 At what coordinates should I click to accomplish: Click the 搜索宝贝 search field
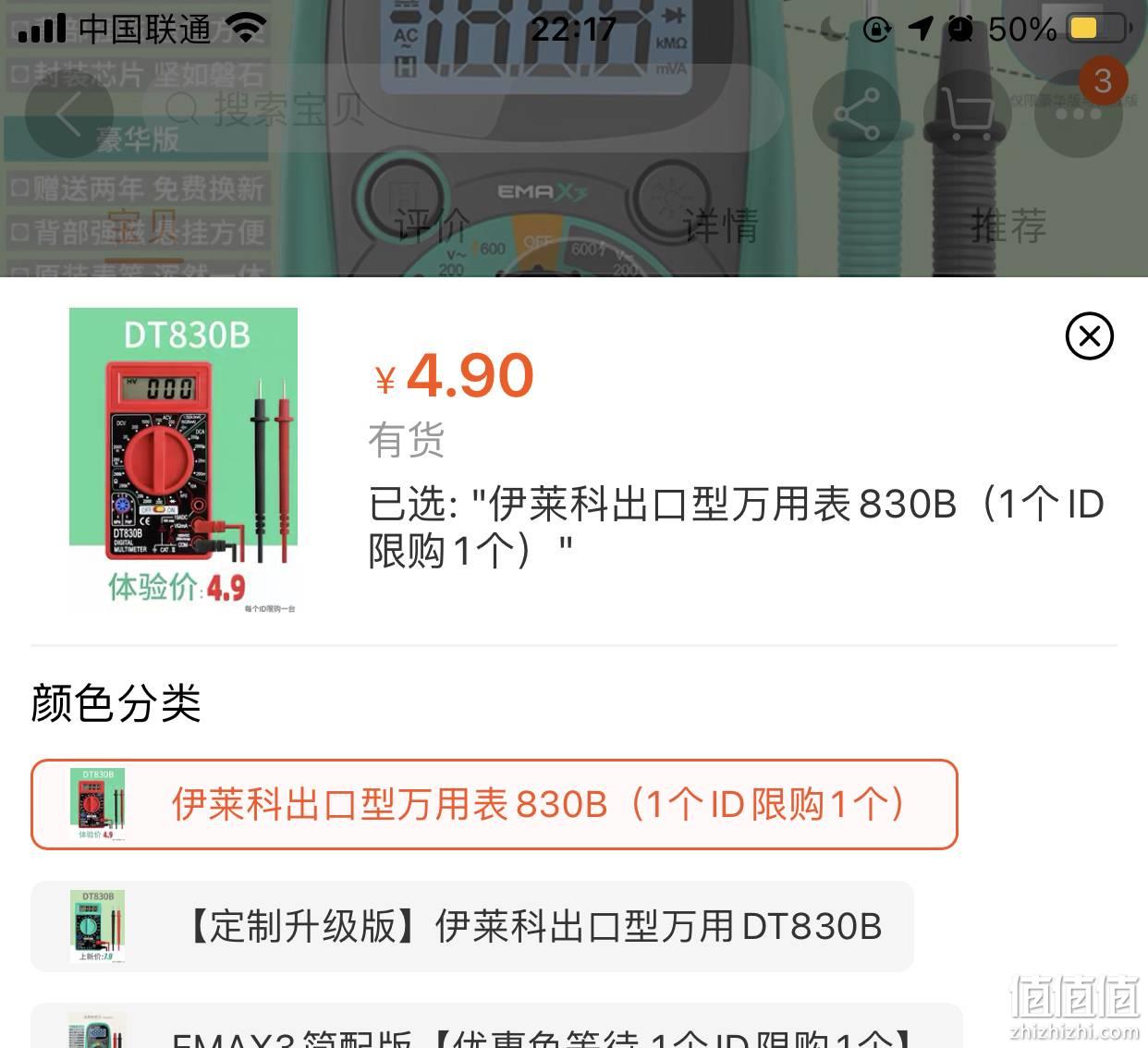coord(462,110)
